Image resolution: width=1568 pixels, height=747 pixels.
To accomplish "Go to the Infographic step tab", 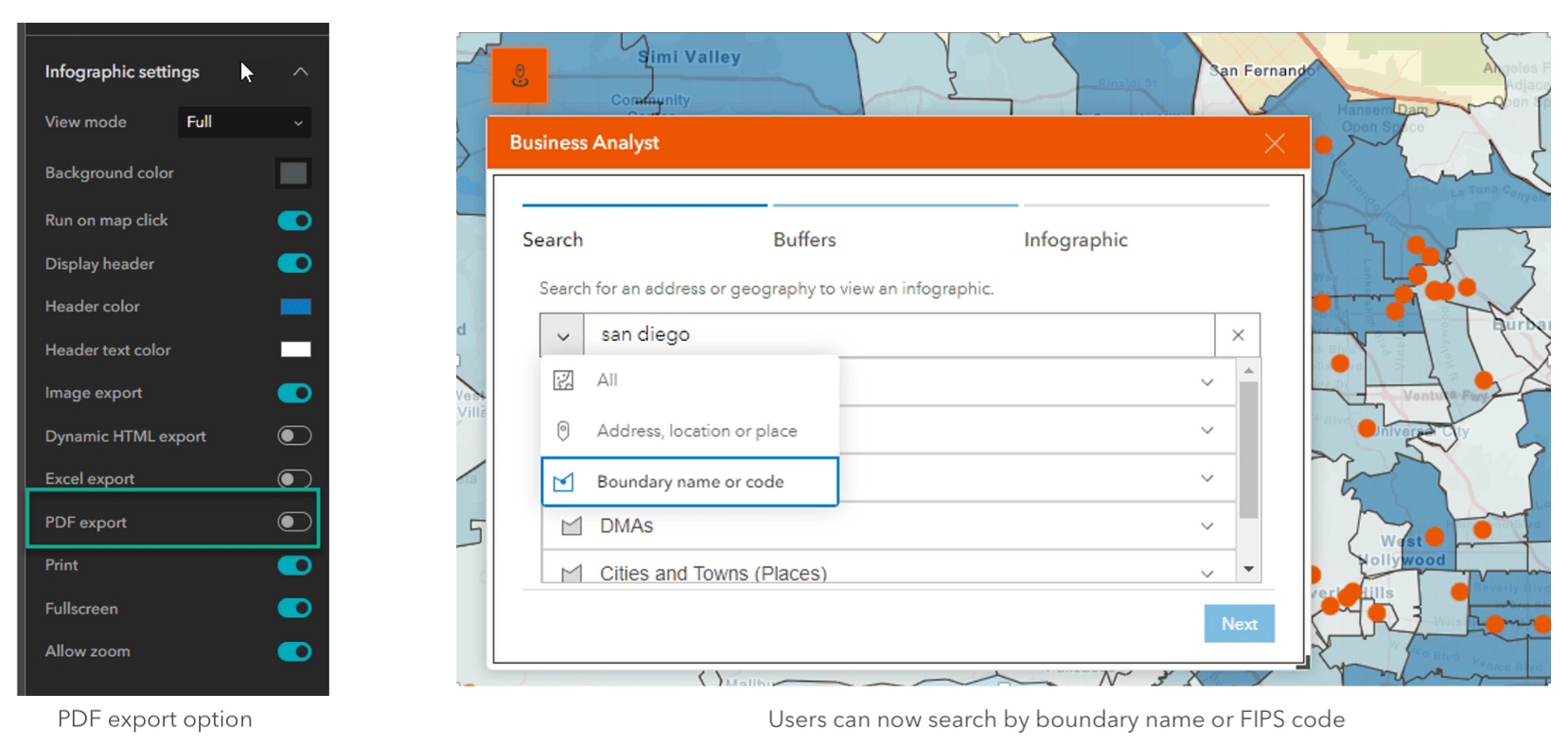I will click(1075, 240).
